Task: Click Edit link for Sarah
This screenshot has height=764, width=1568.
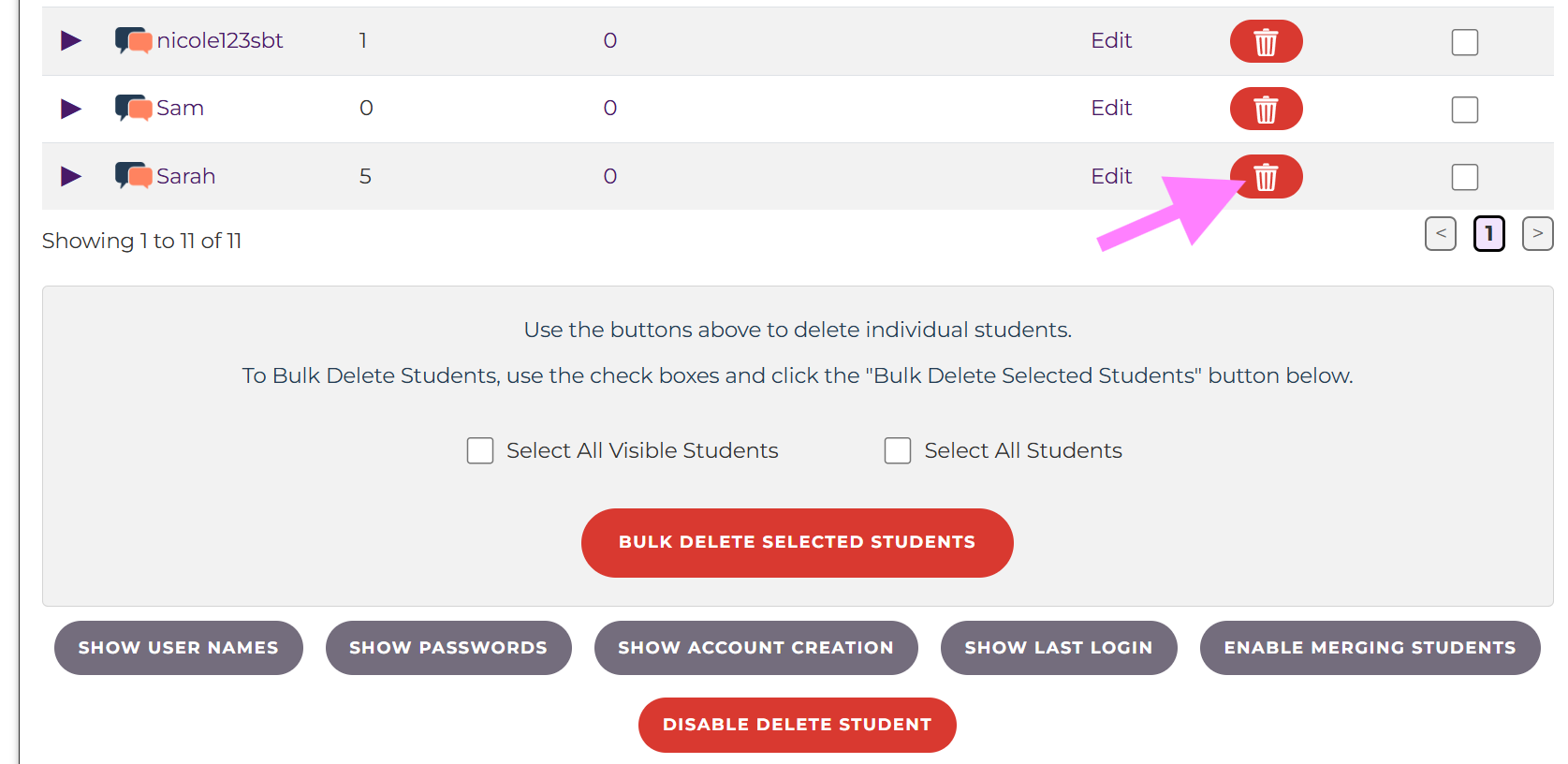Action: tap(1111, 176)
